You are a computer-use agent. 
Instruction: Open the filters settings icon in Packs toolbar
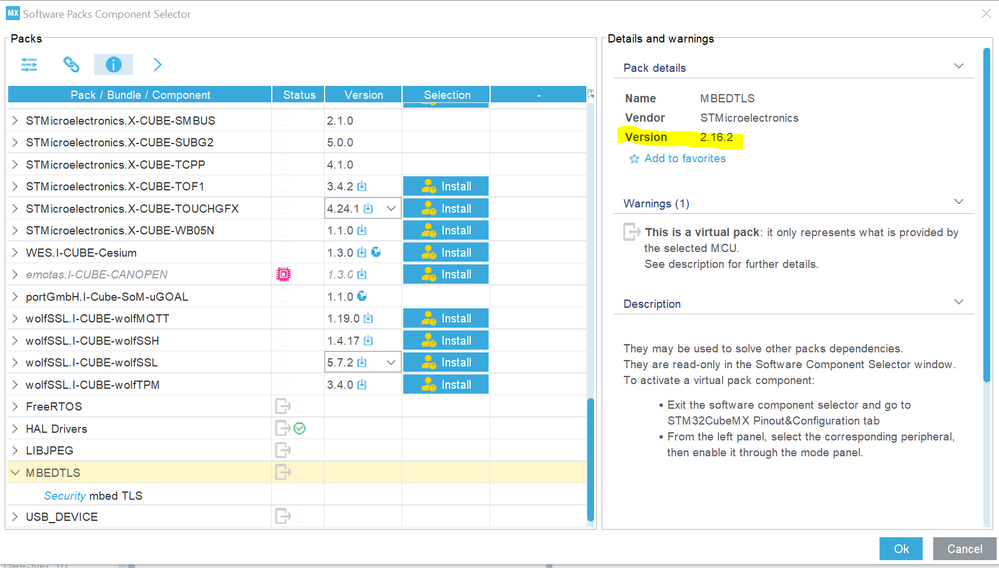click(29, 64)
